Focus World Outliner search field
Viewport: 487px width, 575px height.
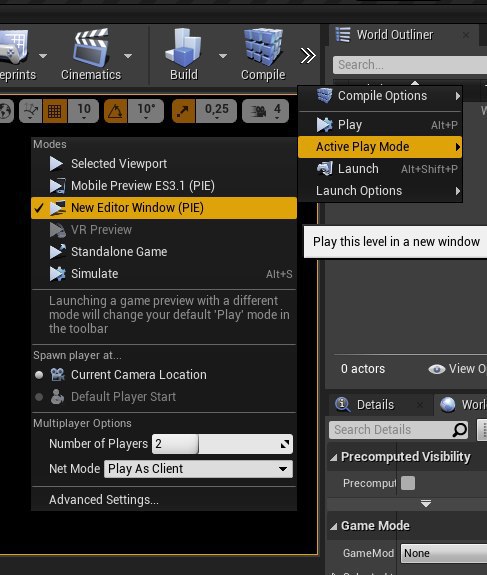(410, 65)
